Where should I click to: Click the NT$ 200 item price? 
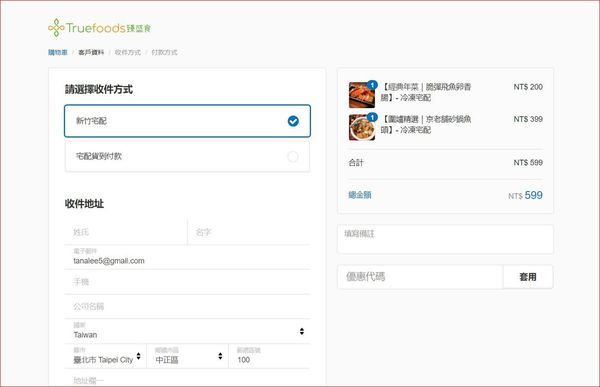point(528,87)
